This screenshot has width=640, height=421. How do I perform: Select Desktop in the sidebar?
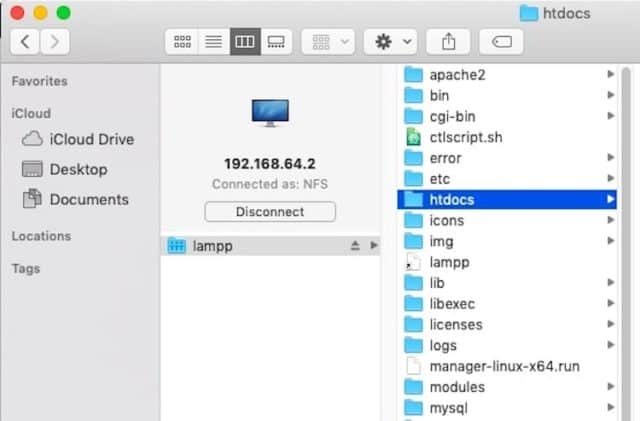point(78,169)
